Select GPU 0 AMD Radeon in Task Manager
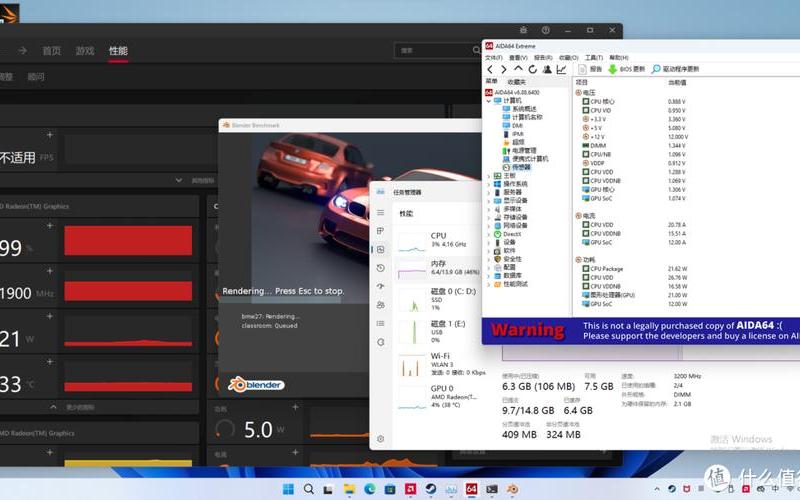 tap(439, 396)
